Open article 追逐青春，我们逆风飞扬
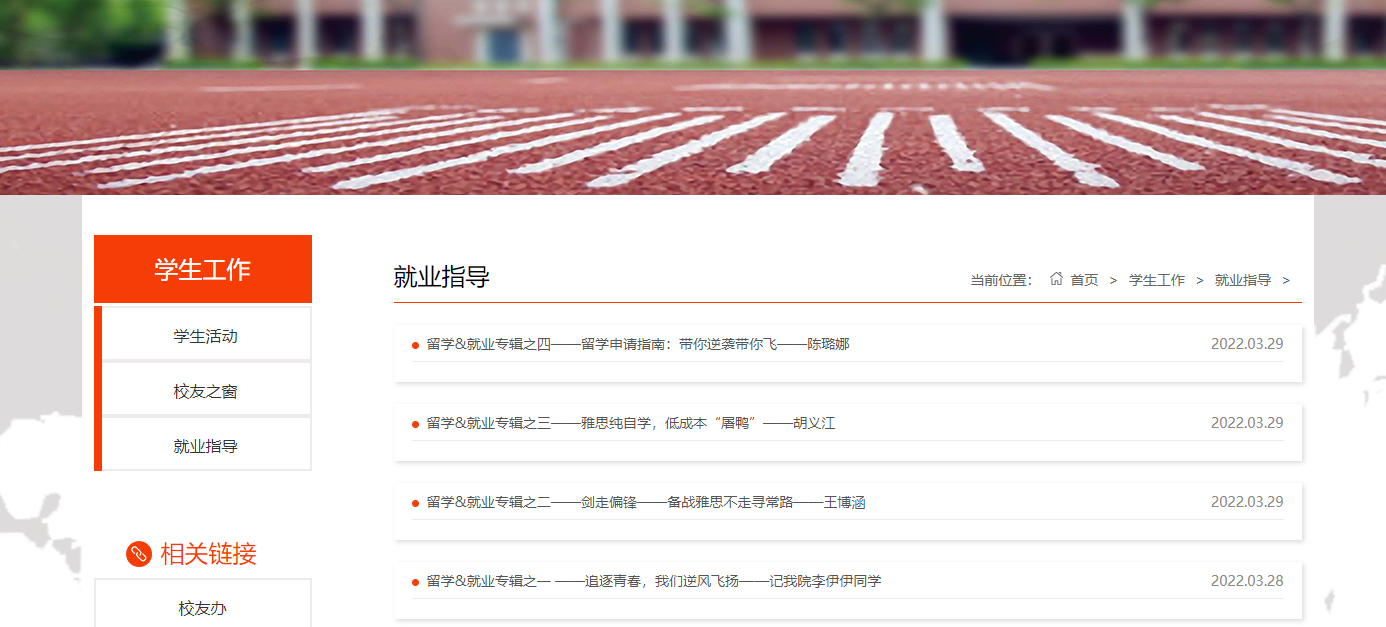1386x627 pixels. pyautogui.click(x=654, y=581)
